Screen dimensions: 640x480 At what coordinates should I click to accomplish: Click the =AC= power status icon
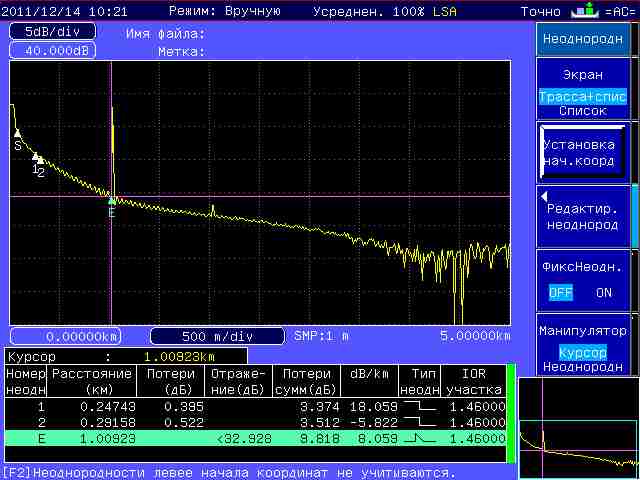(x=619, y=11)
